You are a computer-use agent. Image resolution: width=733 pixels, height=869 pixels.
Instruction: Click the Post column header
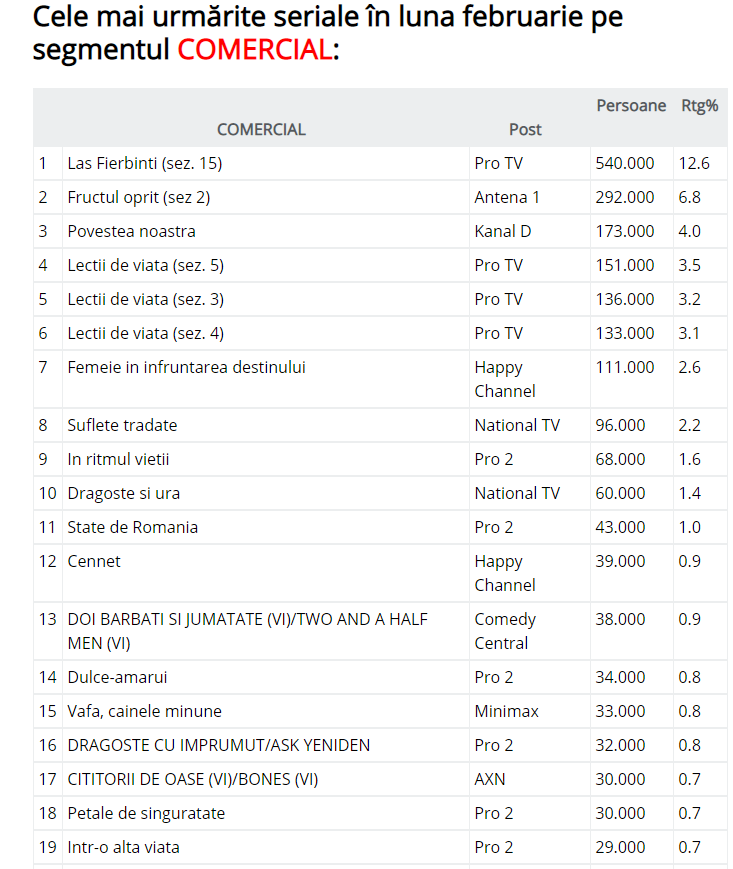coord(525,129)
